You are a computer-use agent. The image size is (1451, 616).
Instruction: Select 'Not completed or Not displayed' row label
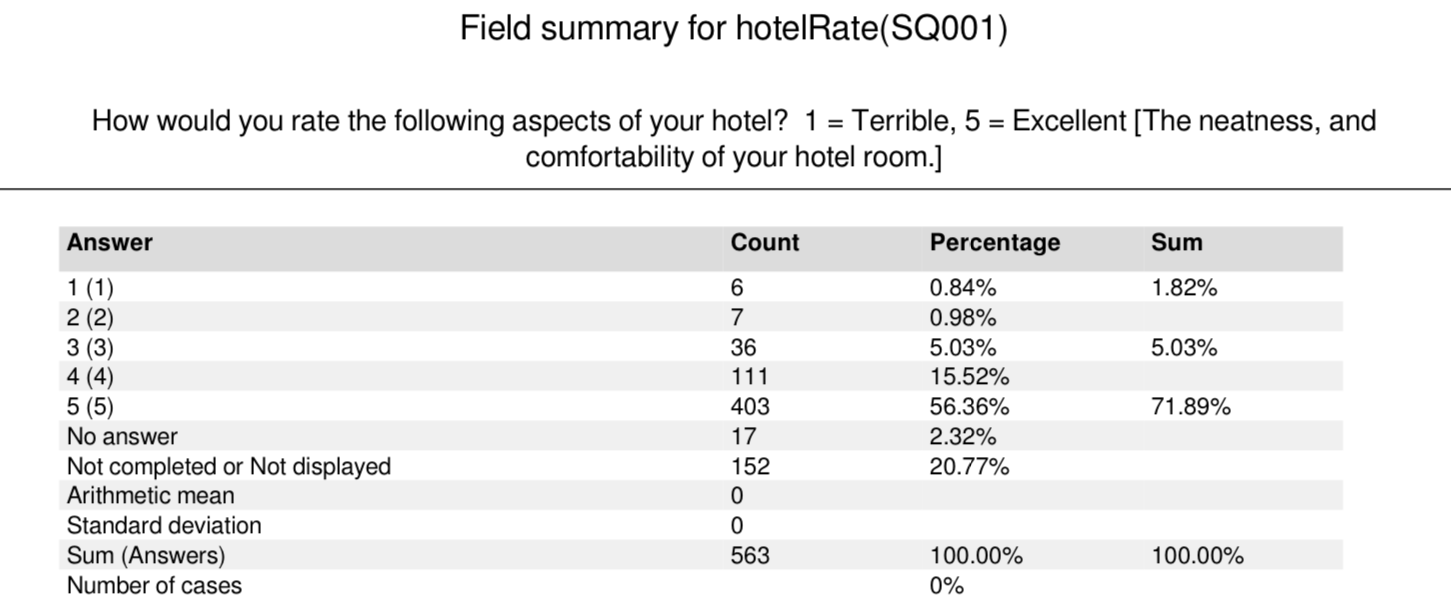point(229,466)
